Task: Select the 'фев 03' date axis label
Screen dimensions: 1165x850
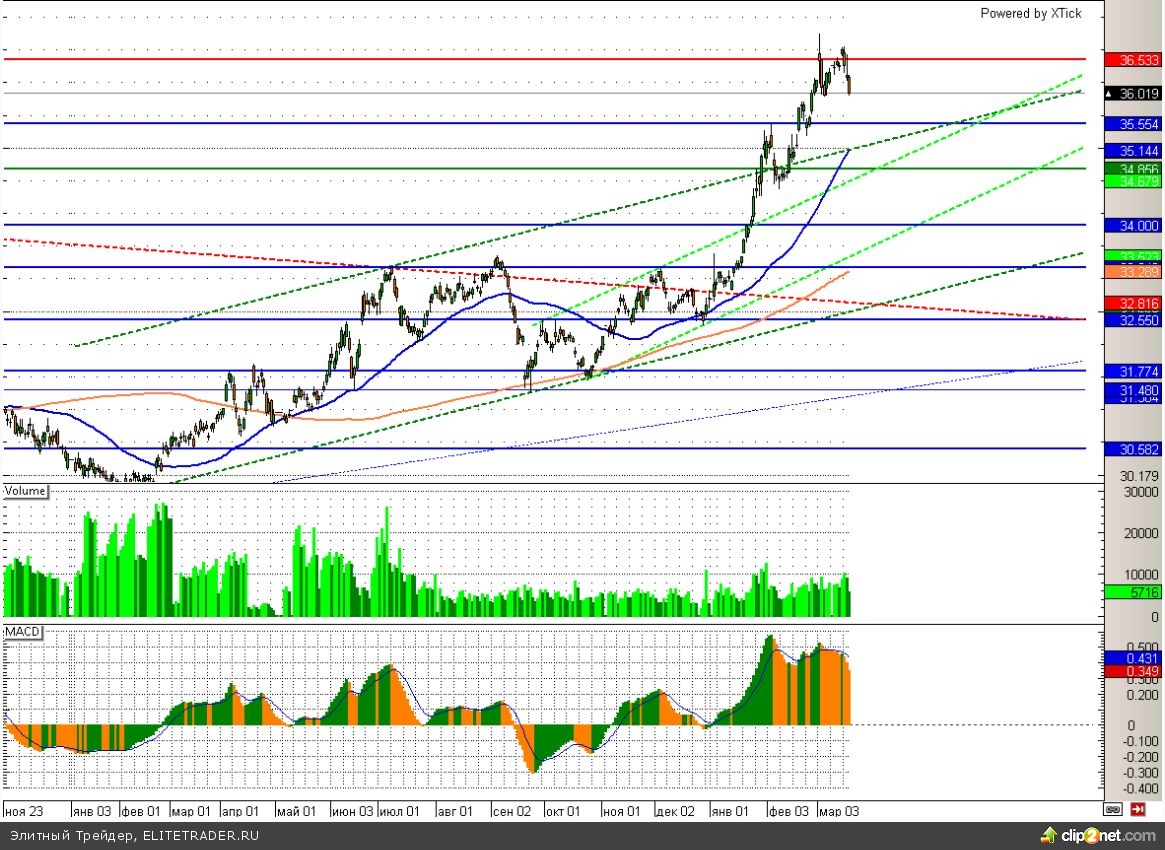Action: 788,811
